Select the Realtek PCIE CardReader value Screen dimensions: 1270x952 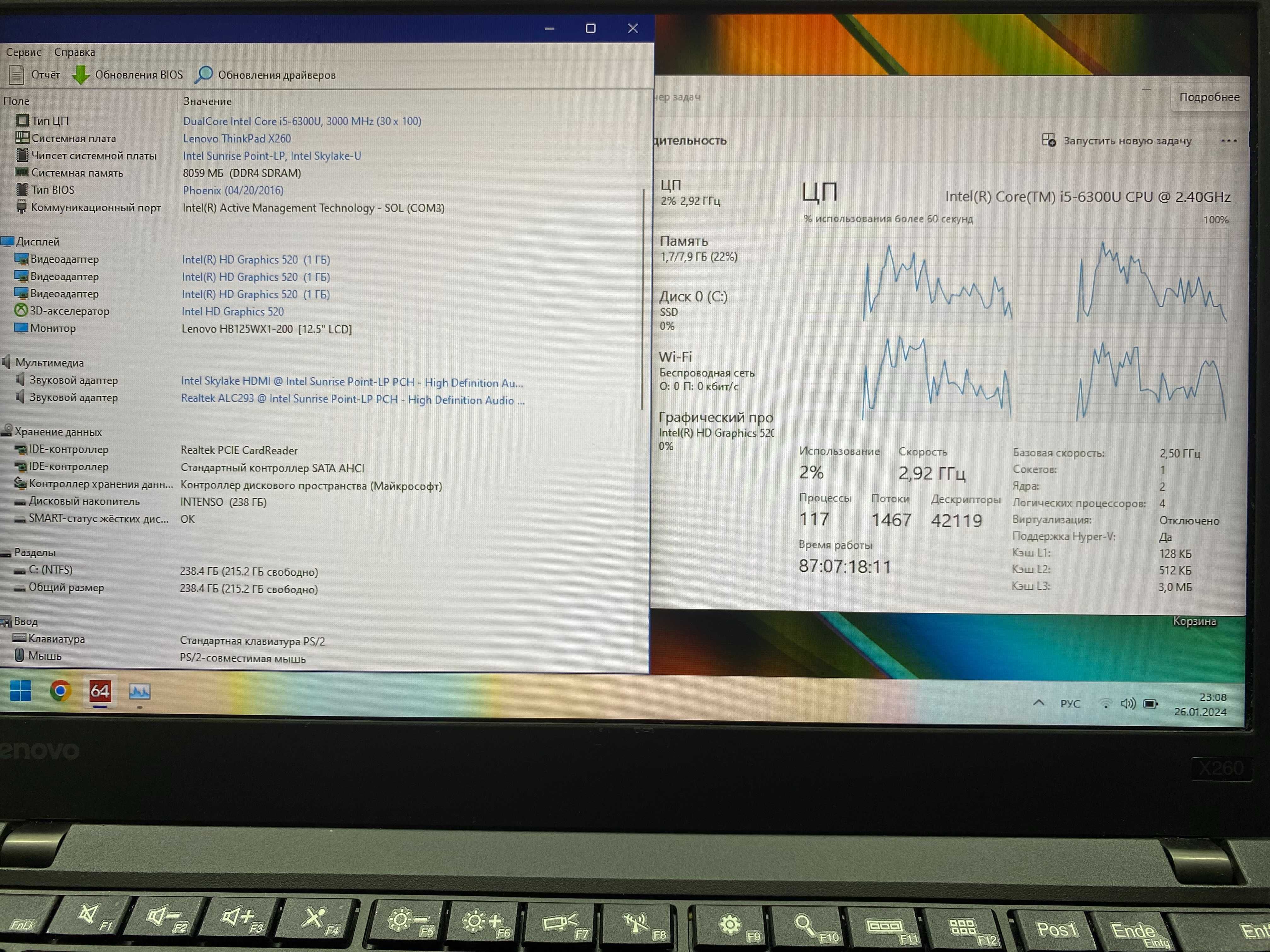(x=239, y=450)
